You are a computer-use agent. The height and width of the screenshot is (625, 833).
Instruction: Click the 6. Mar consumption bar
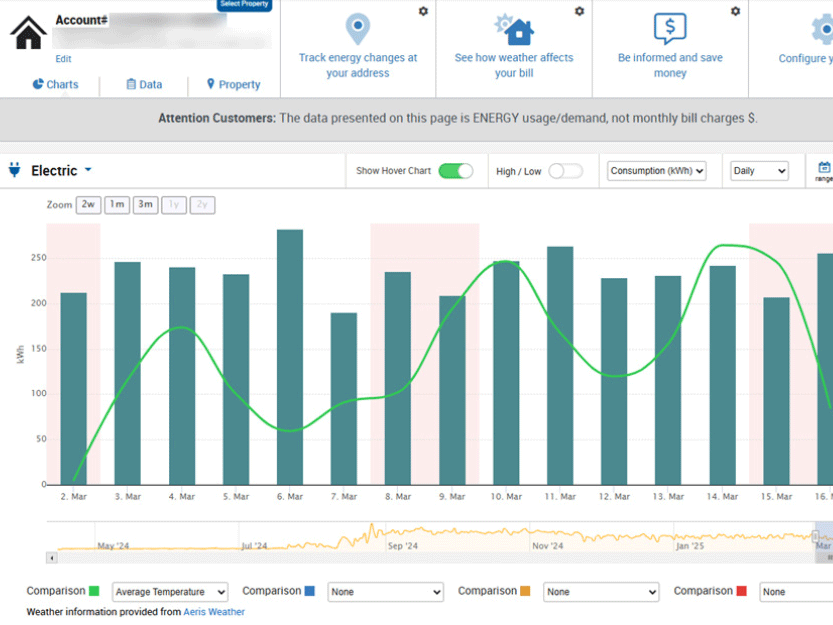(x=290, y=357)
